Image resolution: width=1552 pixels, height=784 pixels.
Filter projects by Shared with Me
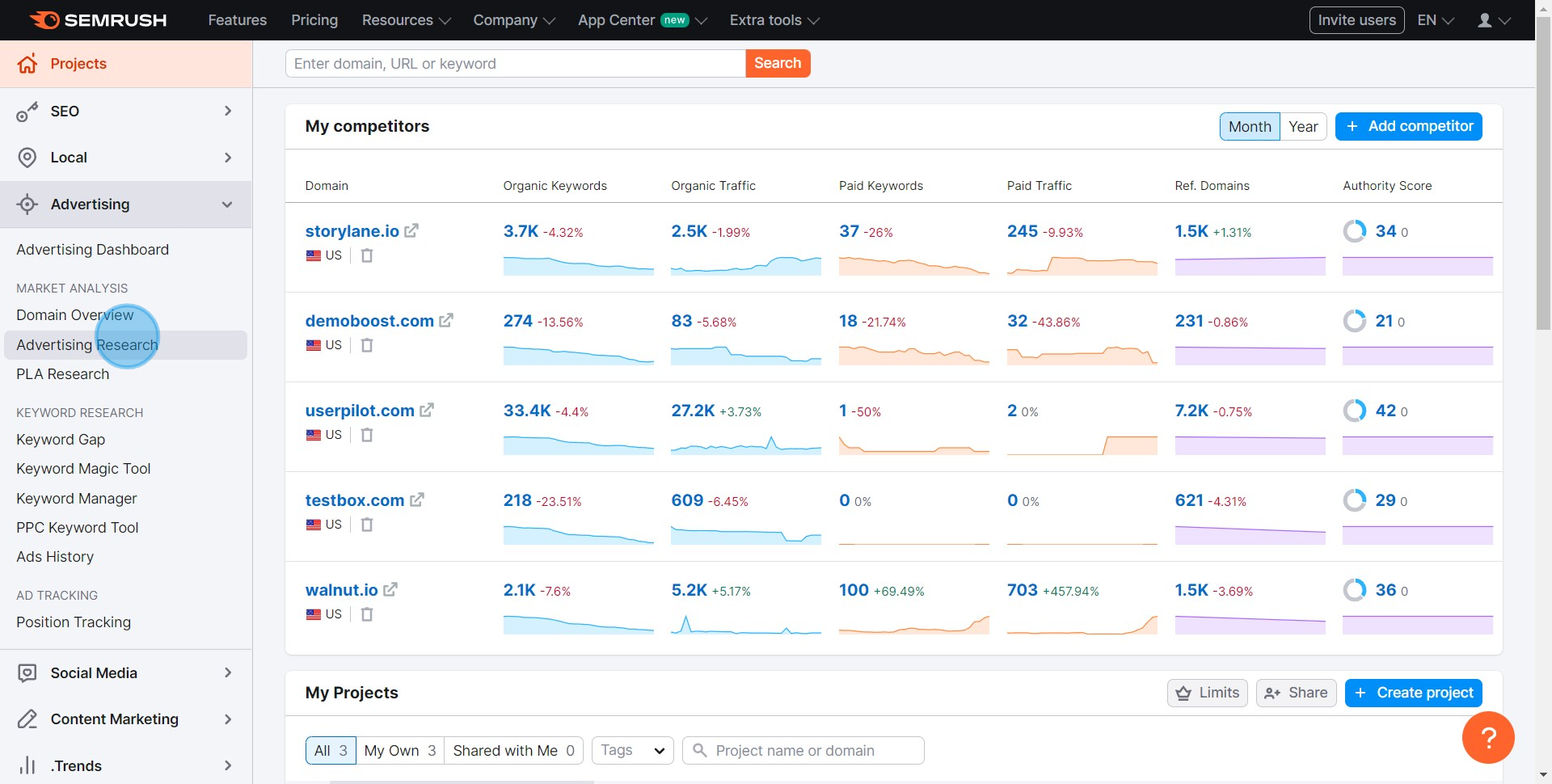coord(513,751)
